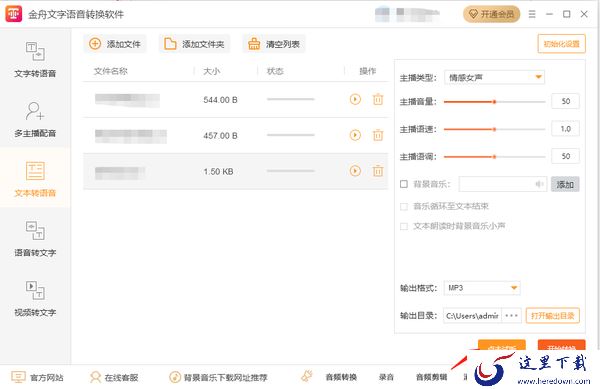
Task: Enable the 背景音乐 checkbox
Action: pos(404,184)
